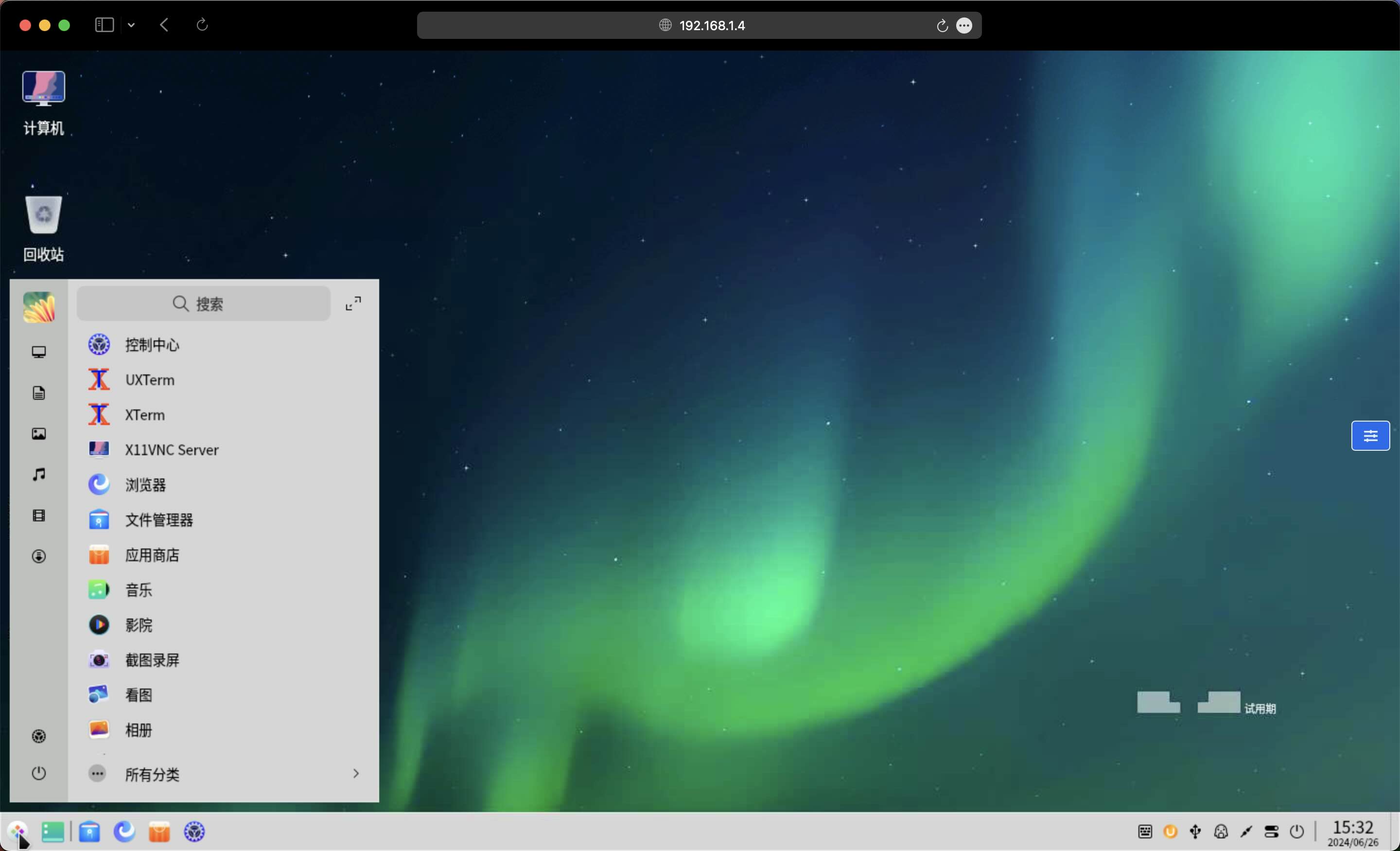Open browser sidebar dropdown chevron
This screenshot has height=851, width=1400.
tap(131, 25)
